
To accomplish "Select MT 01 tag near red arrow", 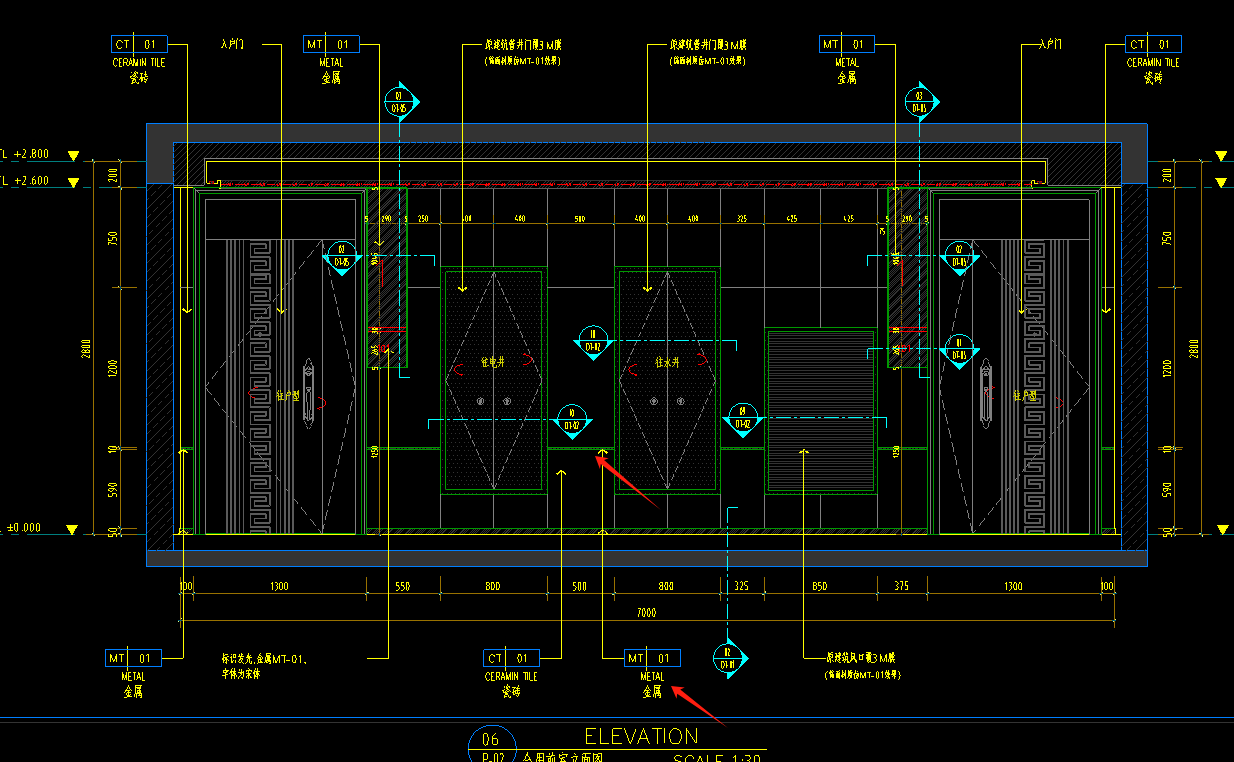I will pos(652,658).
